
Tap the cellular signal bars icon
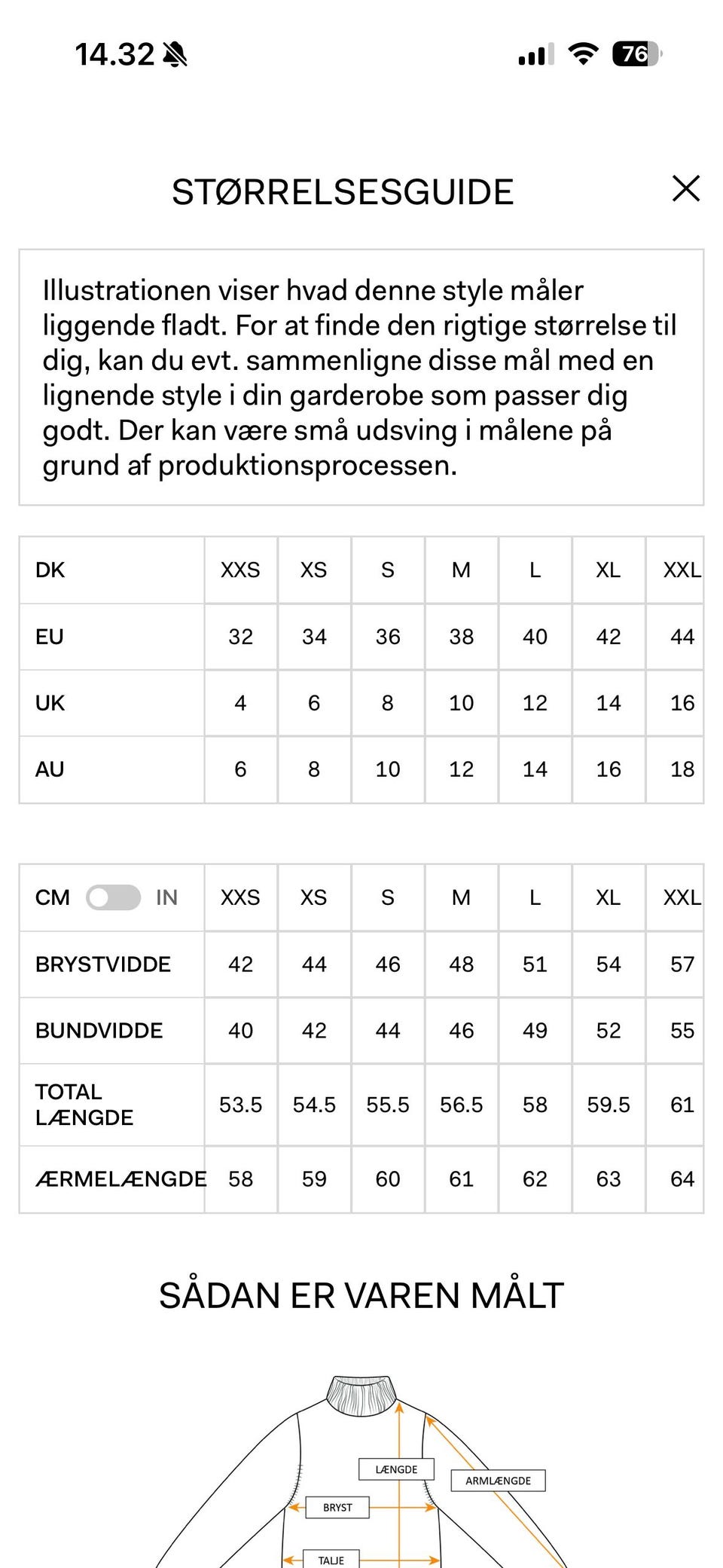pos(535,54)
